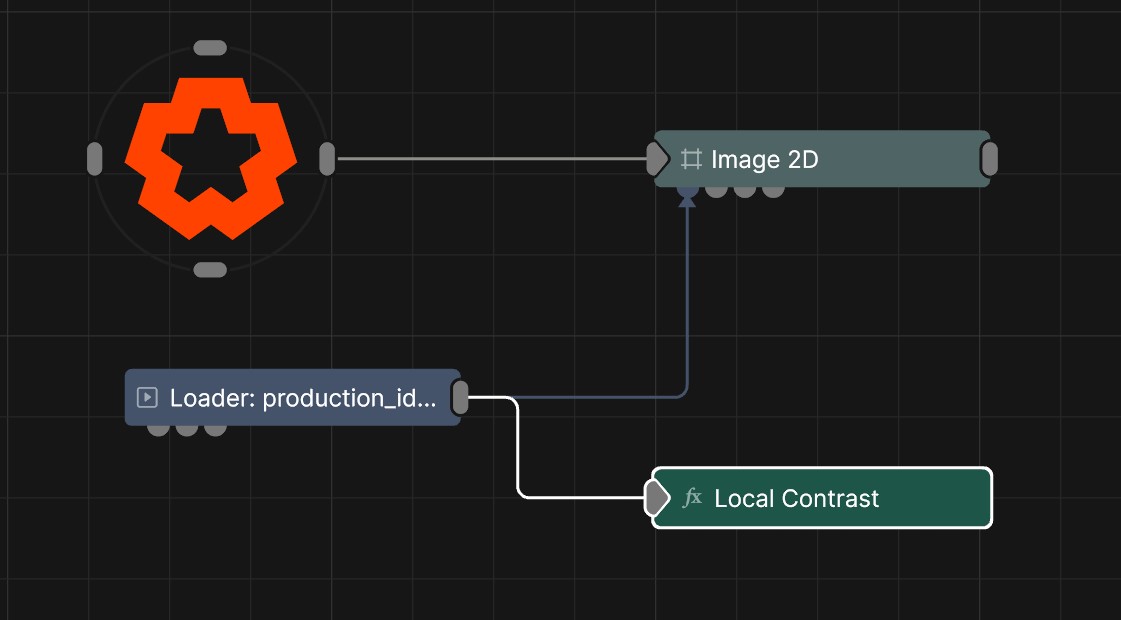Image resolution: width=1121 pixels, height=620 pixels.
Task: Click Local Contrast input port
Action: pyautogui.click(x=656, y=497)
